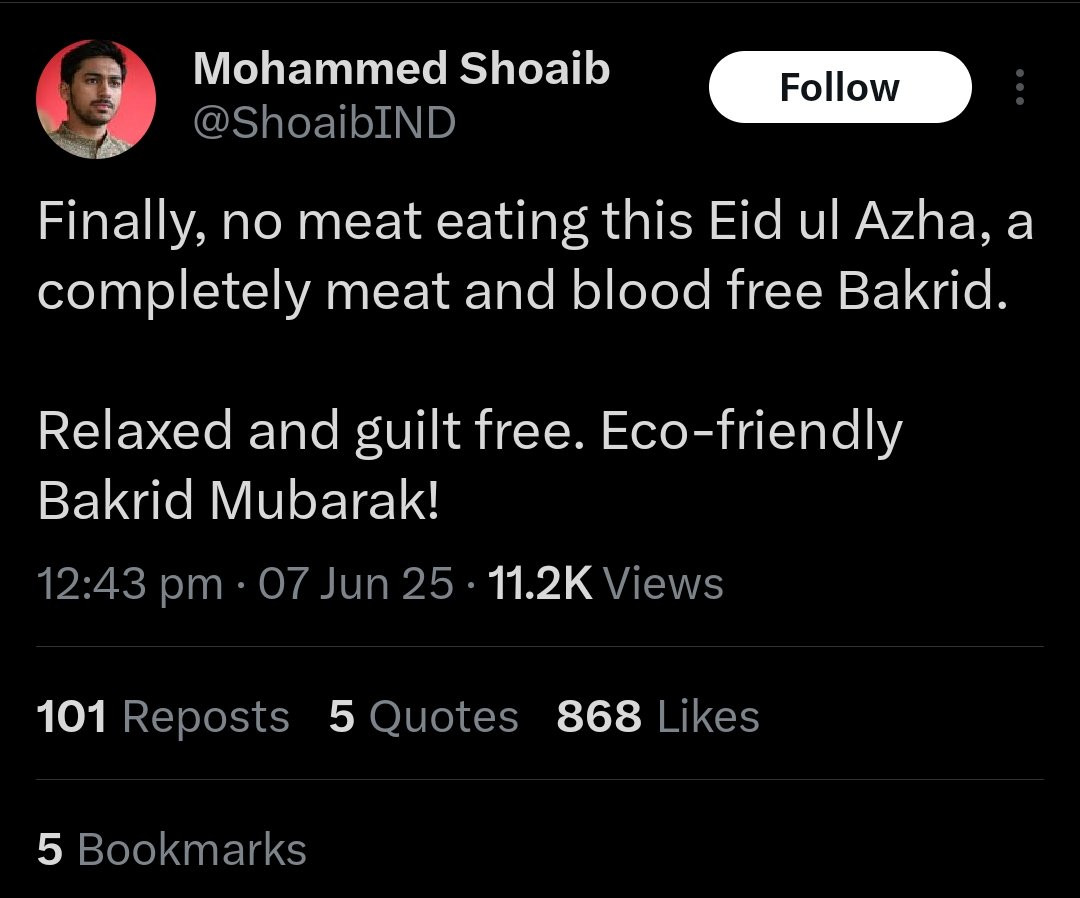1080x898 pixels.
Task: Click the word 'Eco-friendly' in the post
Action: [751, 431]
